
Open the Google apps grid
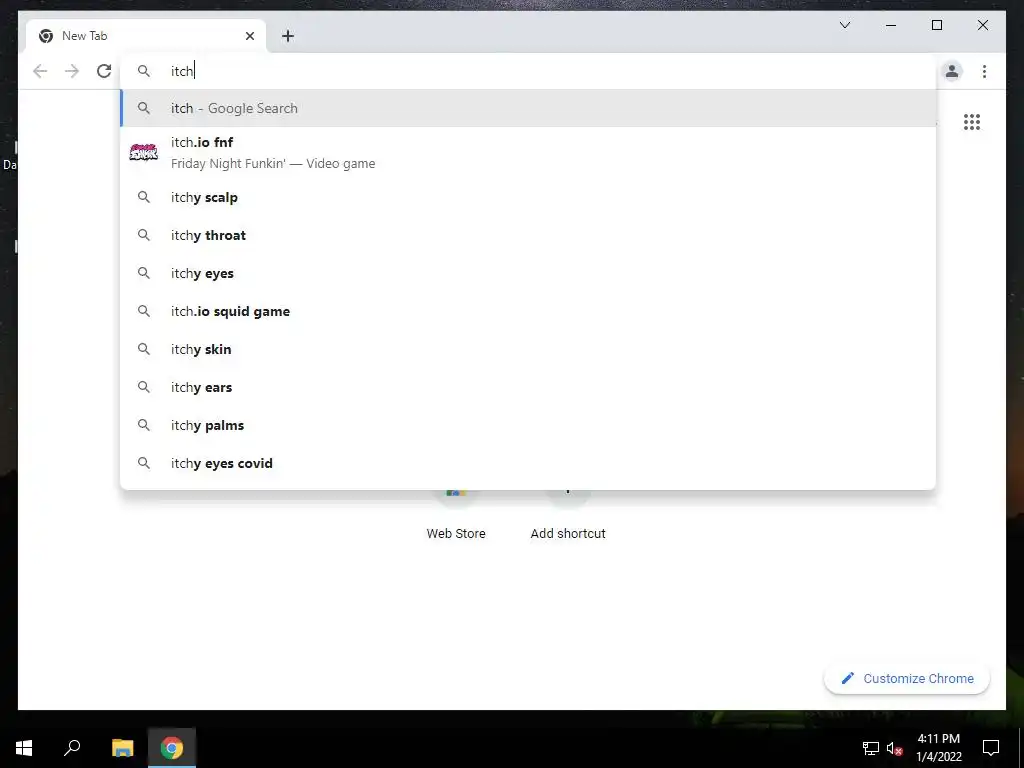click(972, 122)
